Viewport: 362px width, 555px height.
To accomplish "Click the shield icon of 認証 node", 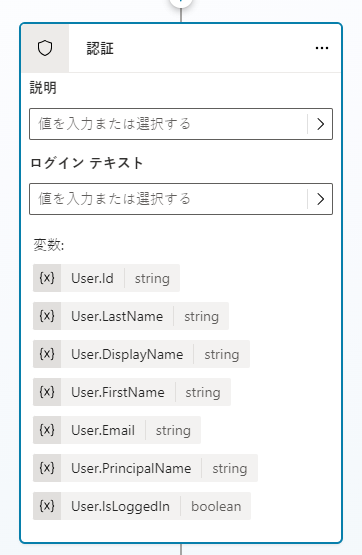I will (45, 48).
